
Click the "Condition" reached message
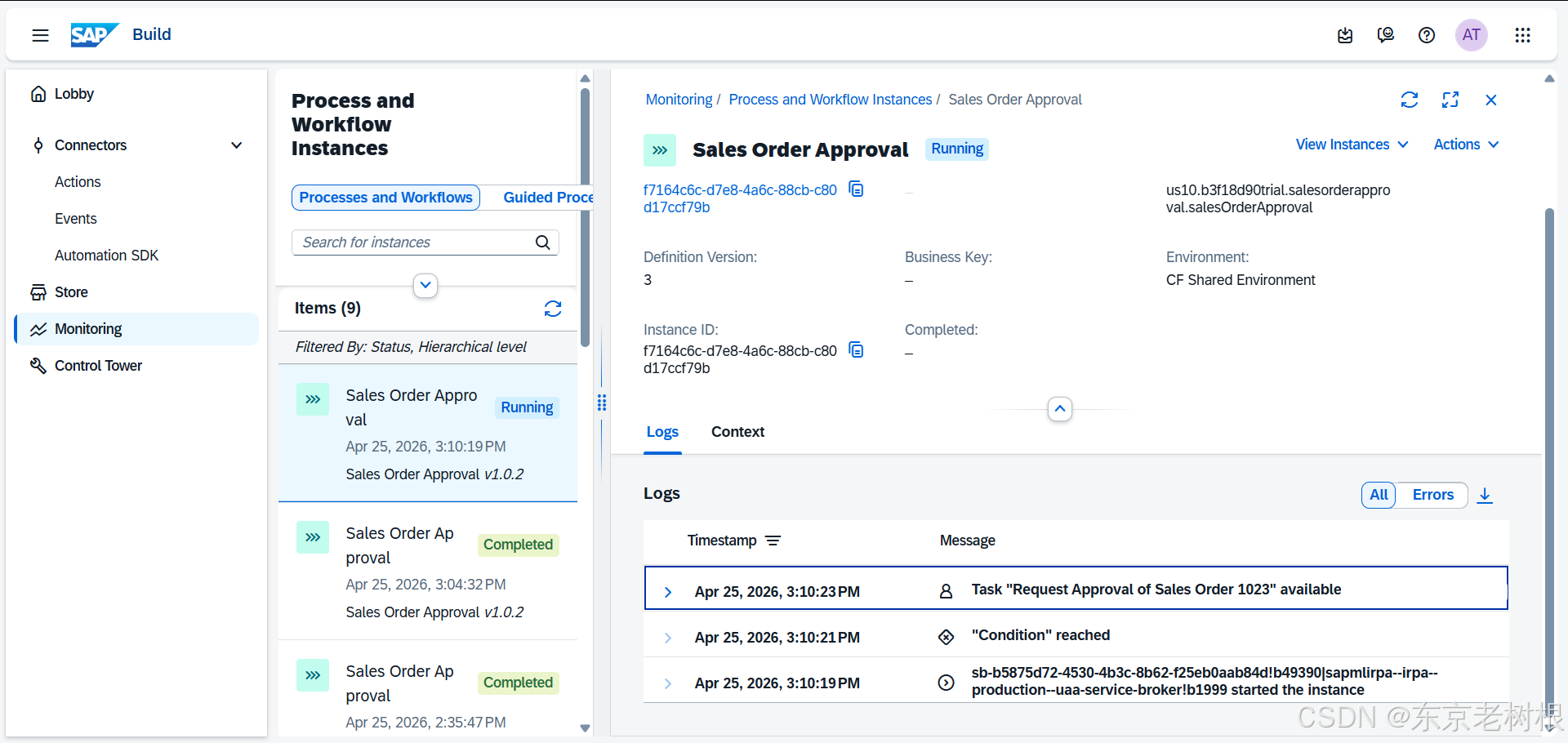1040,635
